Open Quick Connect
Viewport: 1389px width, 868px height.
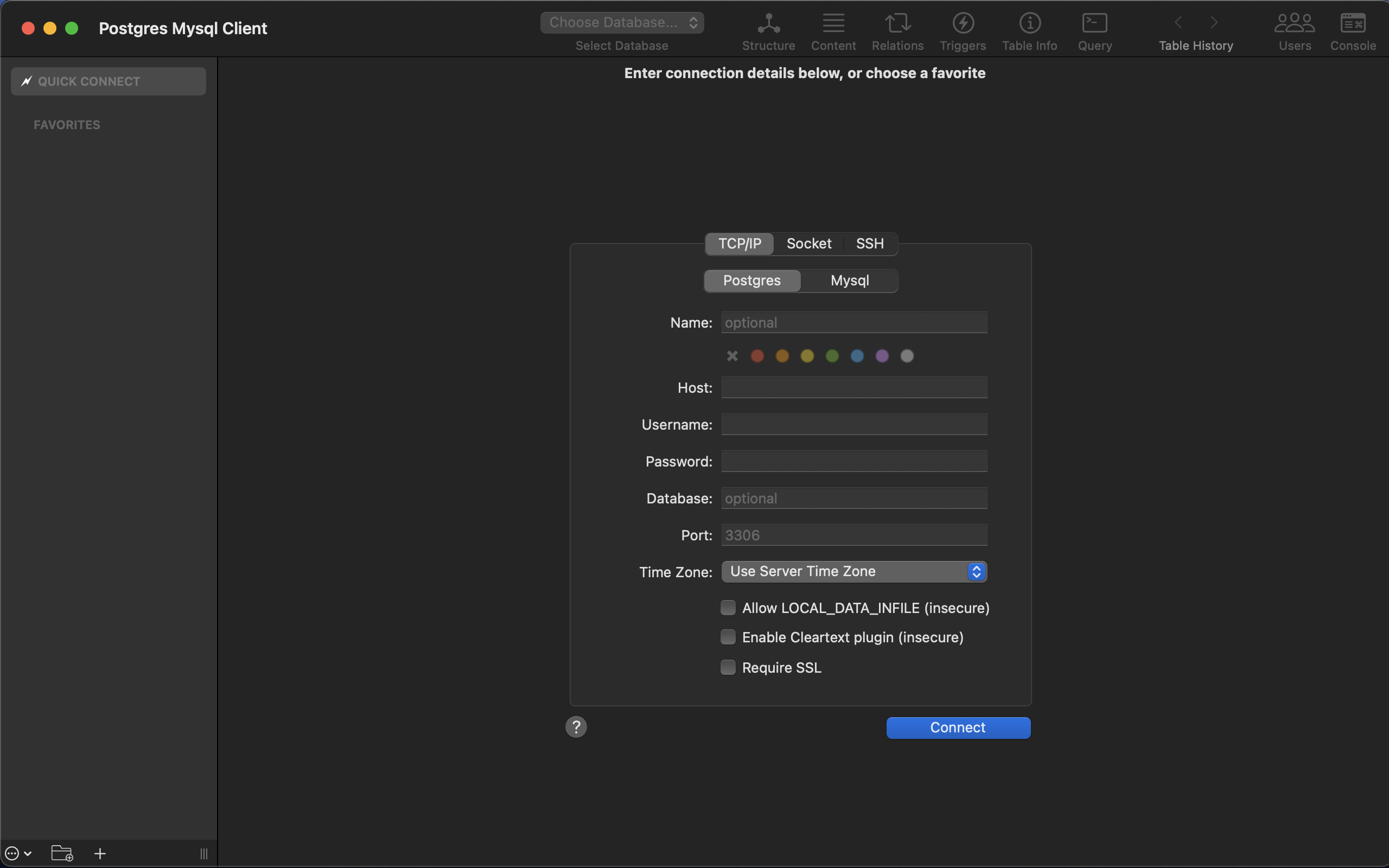[x=108, y=81]
